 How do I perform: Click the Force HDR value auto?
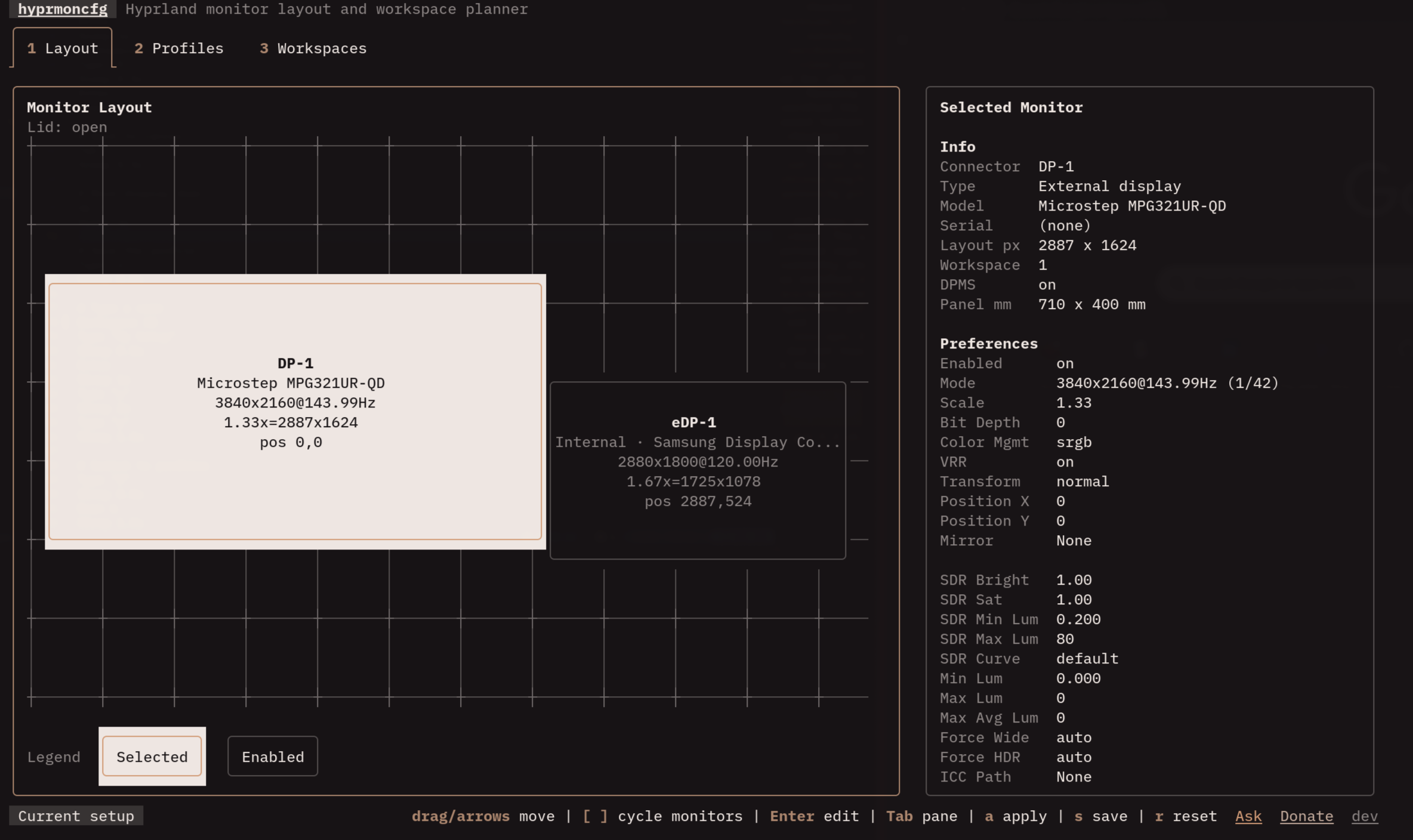1074,757
